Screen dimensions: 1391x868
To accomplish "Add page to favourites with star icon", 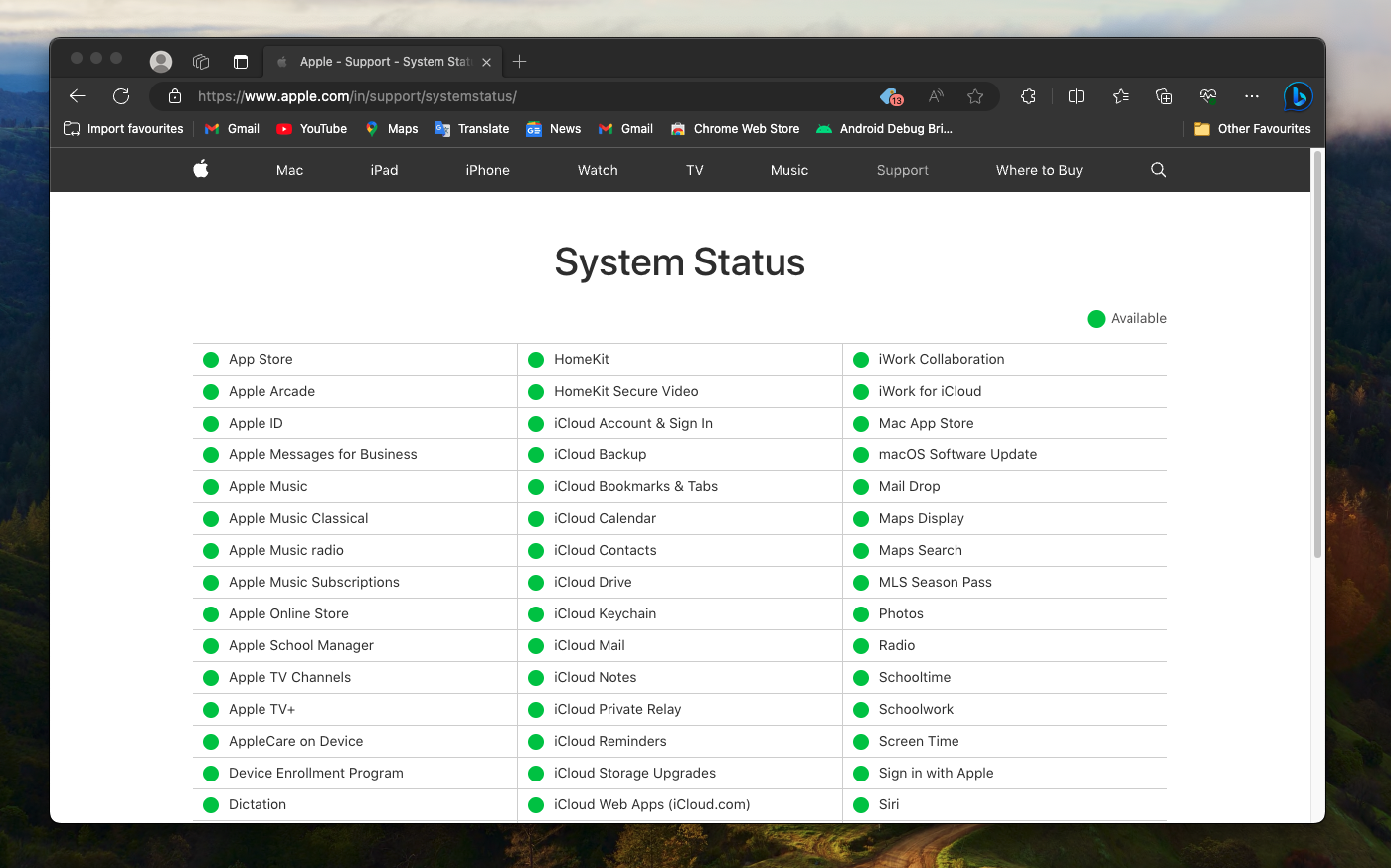I will click(975, 96).
